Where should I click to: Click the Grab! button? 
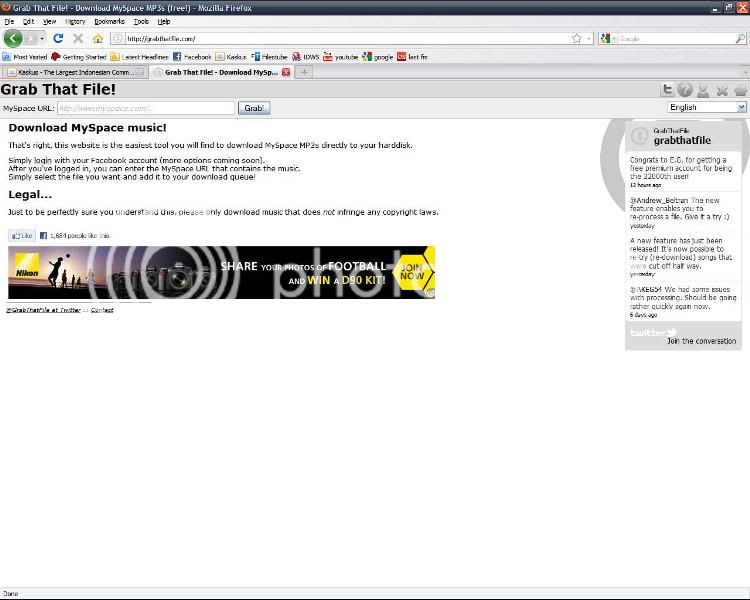click(254, 108)
